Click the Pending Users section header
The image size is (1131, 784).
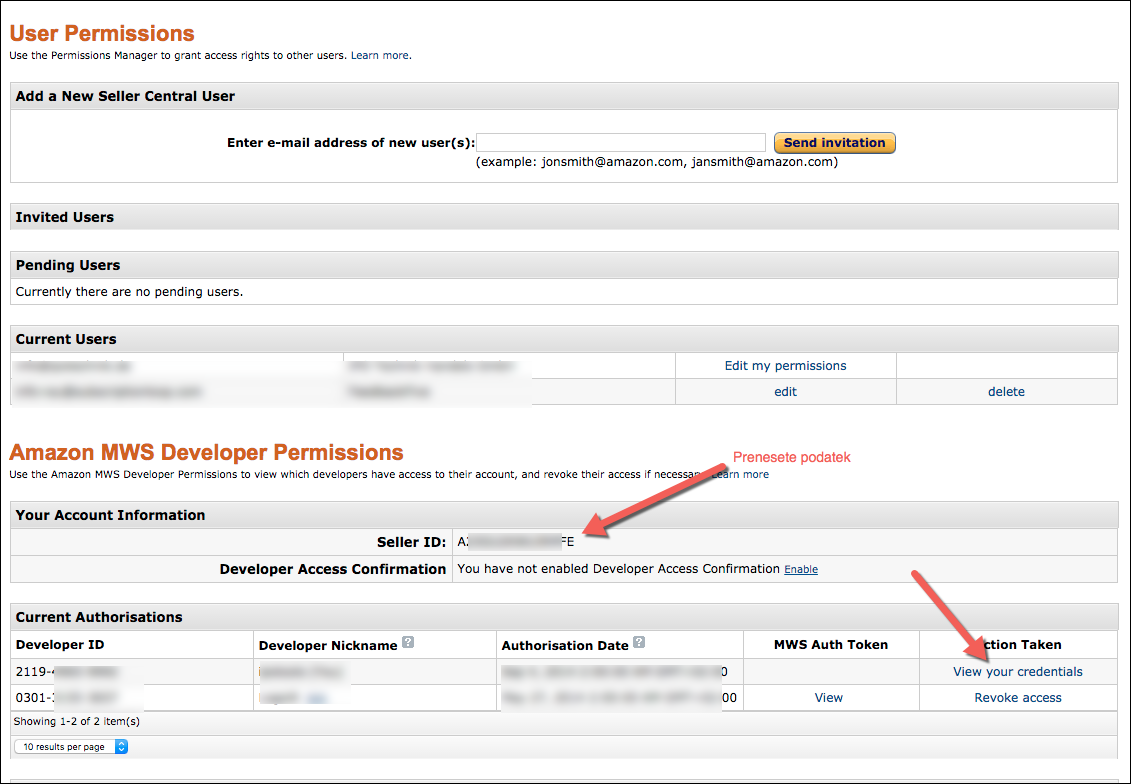click(x=564, y=265)
